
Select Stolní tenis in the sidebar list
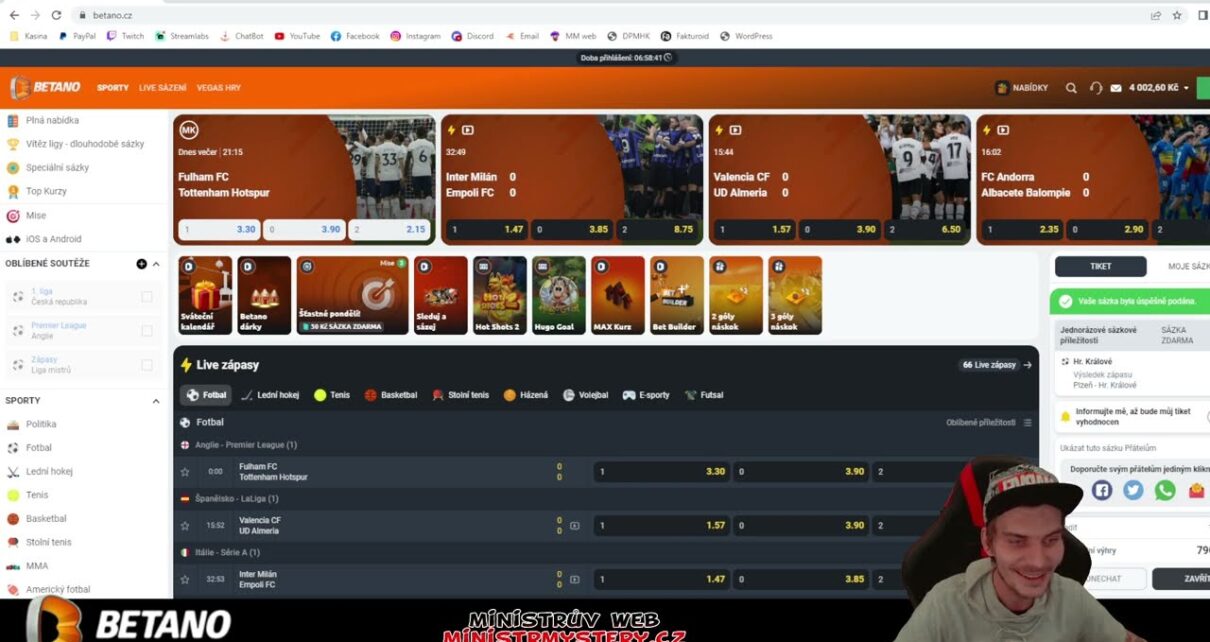pyautogui.click(x=47, y=542)
